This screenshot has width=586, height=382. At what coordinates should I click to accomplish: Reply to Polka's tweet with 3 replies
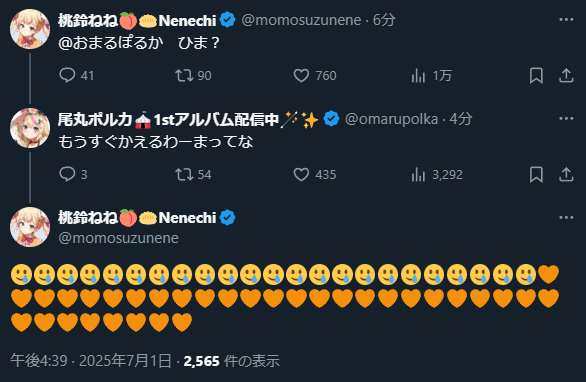pyautogui.click(x=73, y=174)
